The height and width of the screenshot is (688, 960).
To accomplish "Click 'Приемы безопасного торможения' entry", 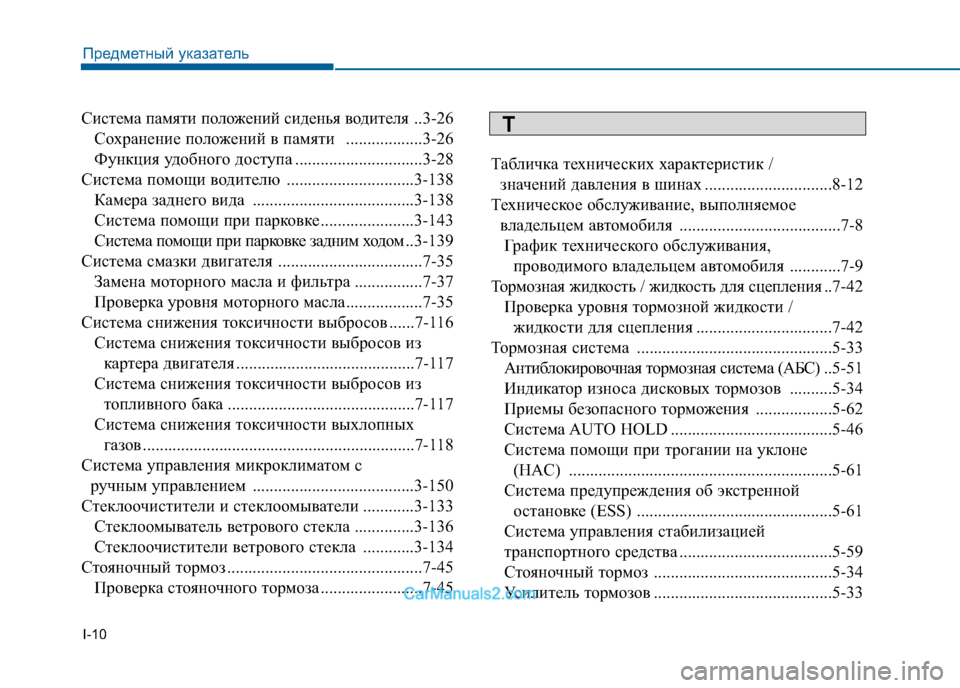I will pos(683,409).
